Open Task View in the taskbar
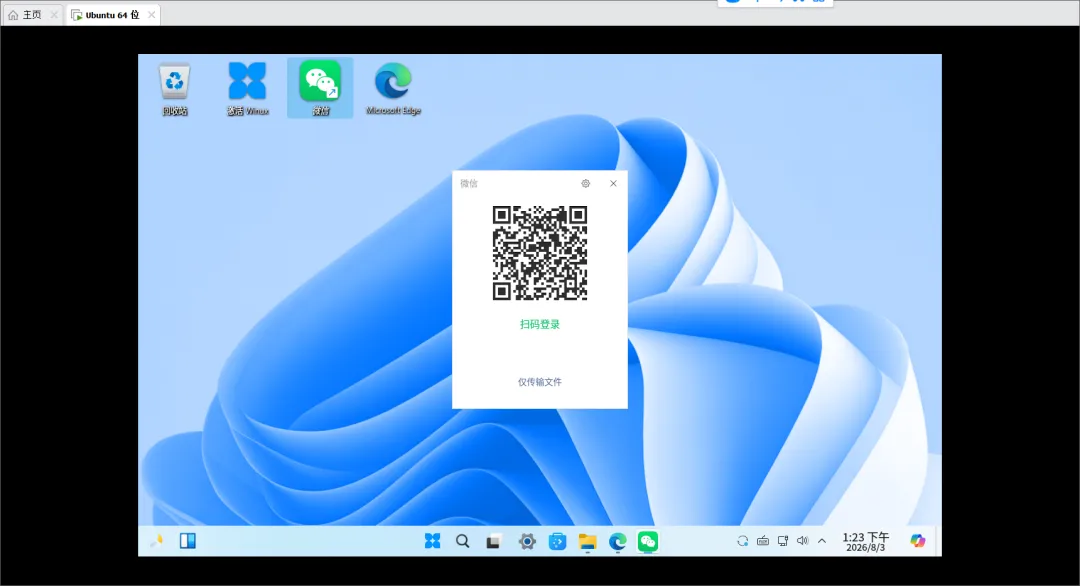Viewport: 1080px width, 586px height. point(493,541)
